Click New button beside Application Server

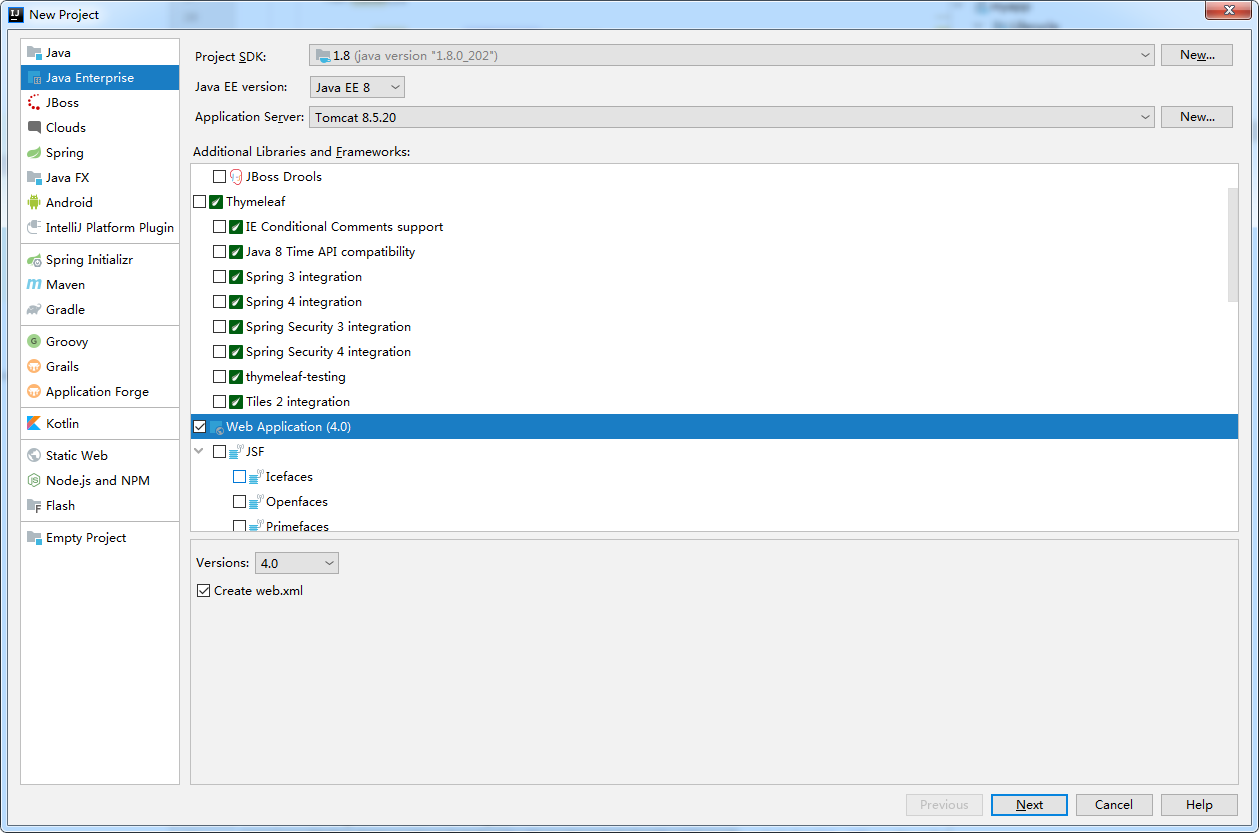tap(1197, 117)
